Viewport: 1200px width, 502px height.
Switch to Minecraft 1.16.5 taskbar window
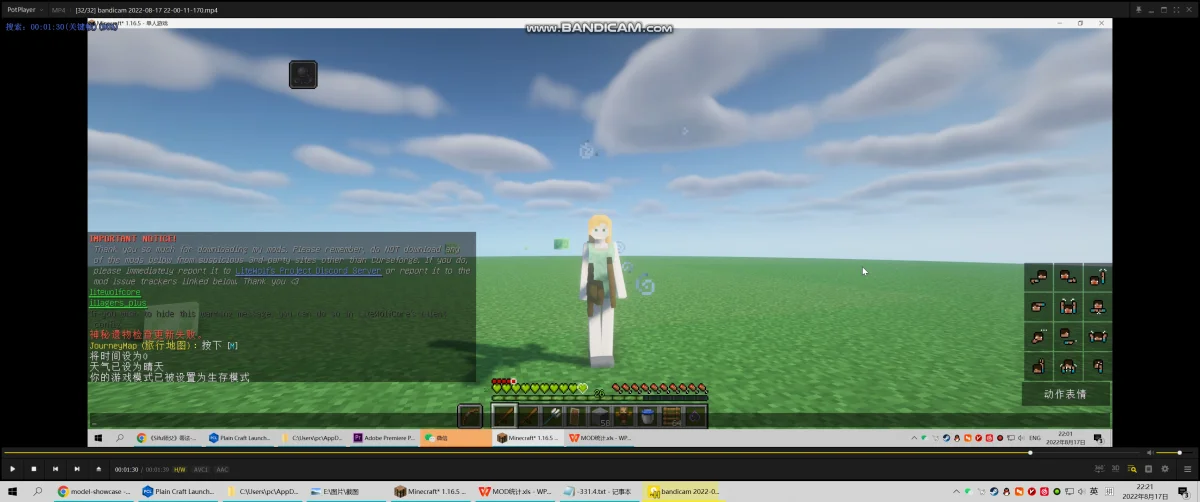431,491
